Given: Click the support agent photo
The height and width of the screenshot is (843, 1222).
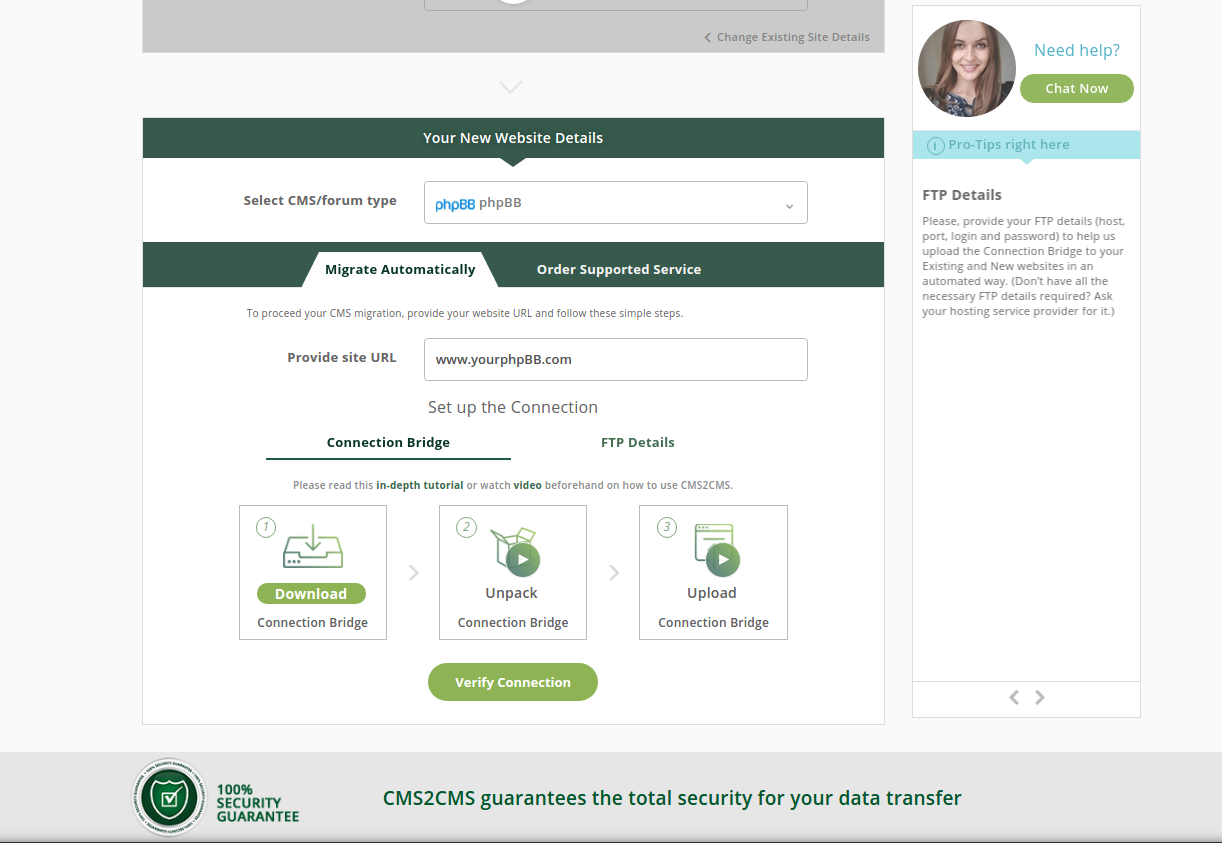Looking at the screenshot, I should tap(967, 68).
